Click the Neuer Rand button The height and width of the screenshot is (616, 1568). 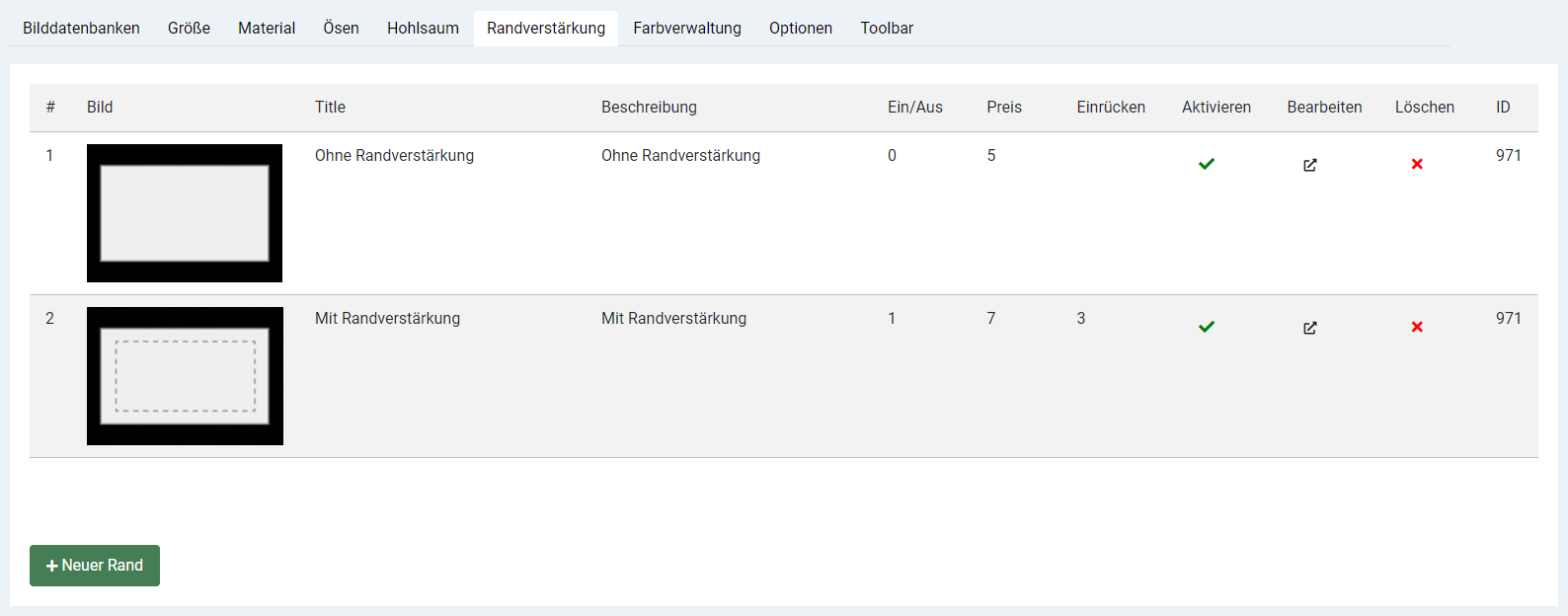(x=95, y=566)
